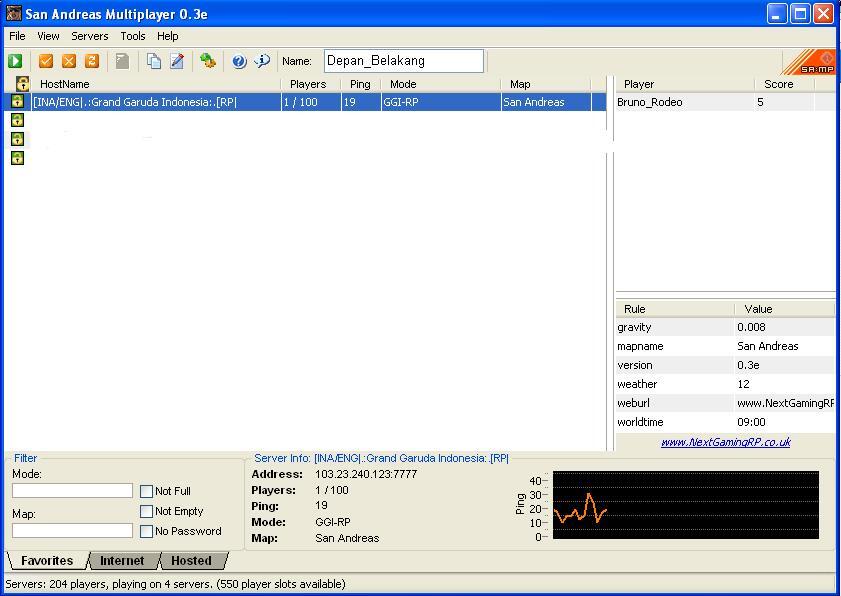The image size is (841, 596).
Task: Click the Delete Server orange X icon
Action: (69, 61)
